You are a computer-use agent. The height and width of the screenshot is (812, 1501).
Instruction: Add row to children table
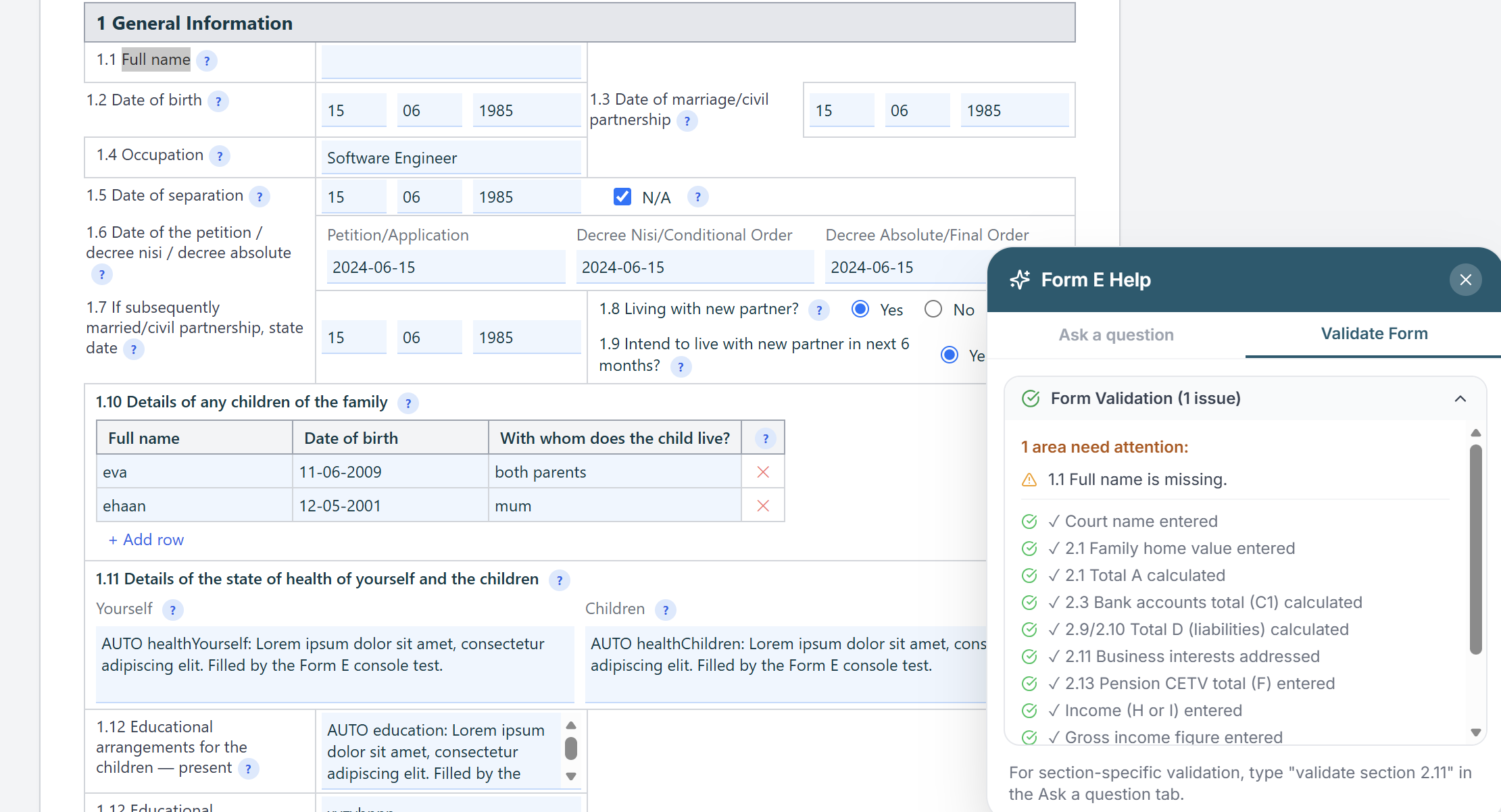(x=146, y=540)
